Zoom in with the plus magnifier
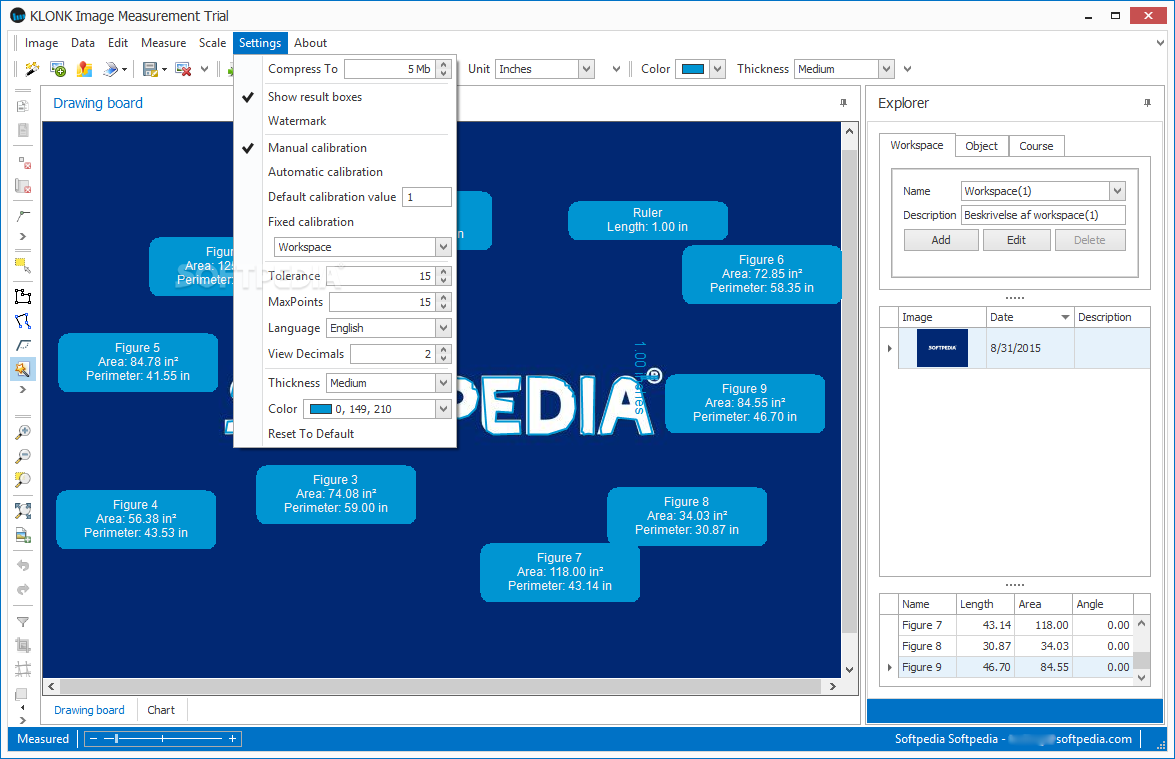 point(23,432)
